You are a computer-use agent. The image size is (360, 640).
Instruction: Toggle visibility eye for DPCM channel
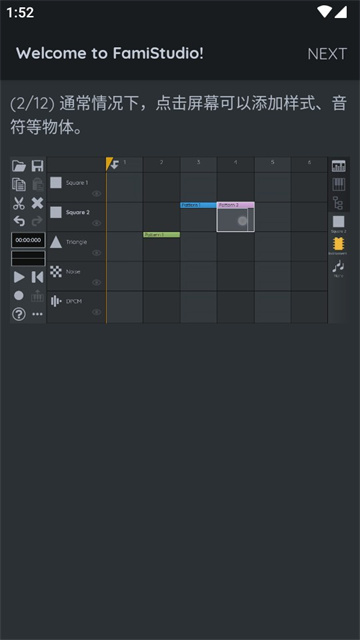[96, 312]
